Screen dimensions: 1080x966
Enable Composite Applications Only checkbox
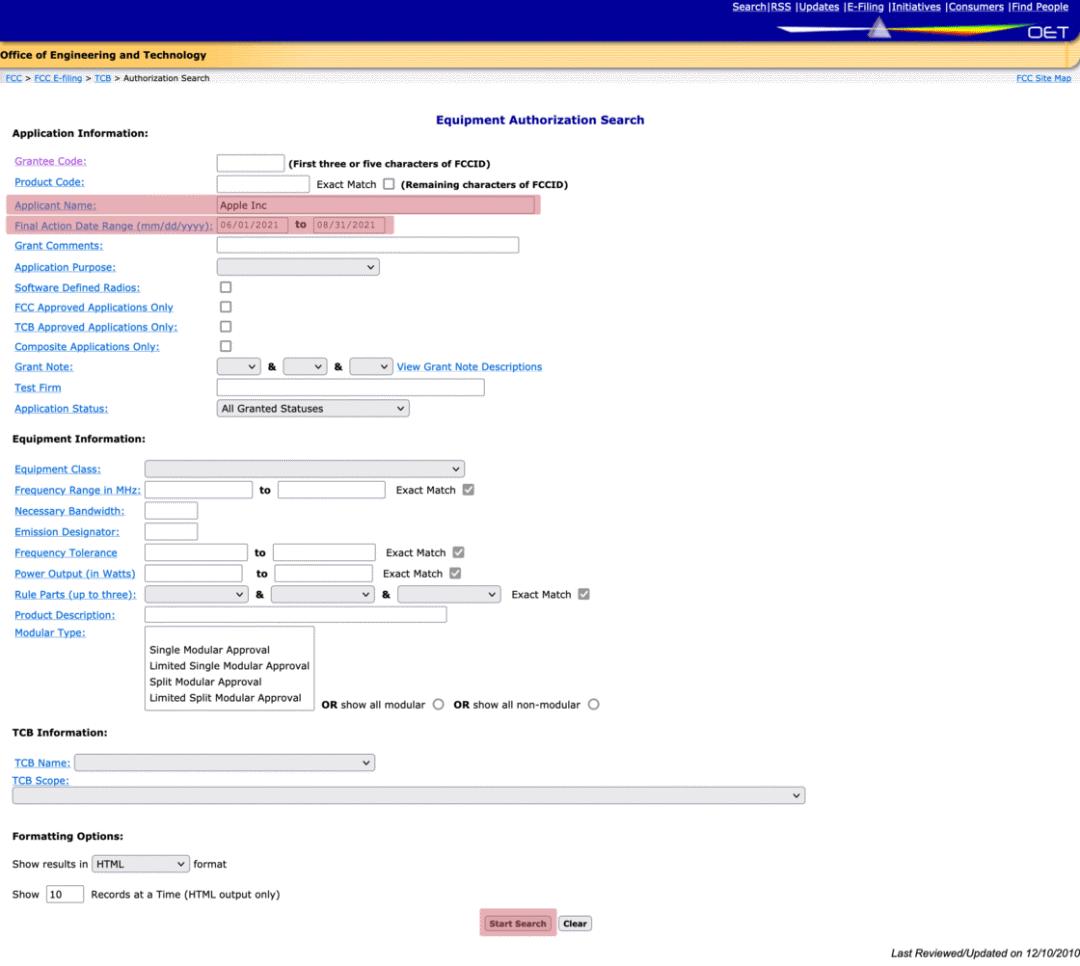pyautogui.click(x=225, y=346)
